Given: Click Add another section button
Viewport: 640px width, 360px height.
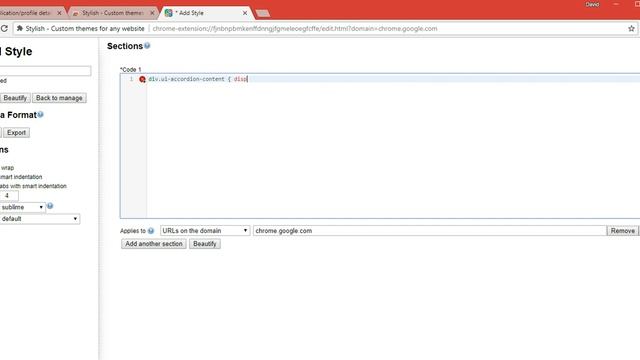Looking at the screenshot, I should coord(153,244).
